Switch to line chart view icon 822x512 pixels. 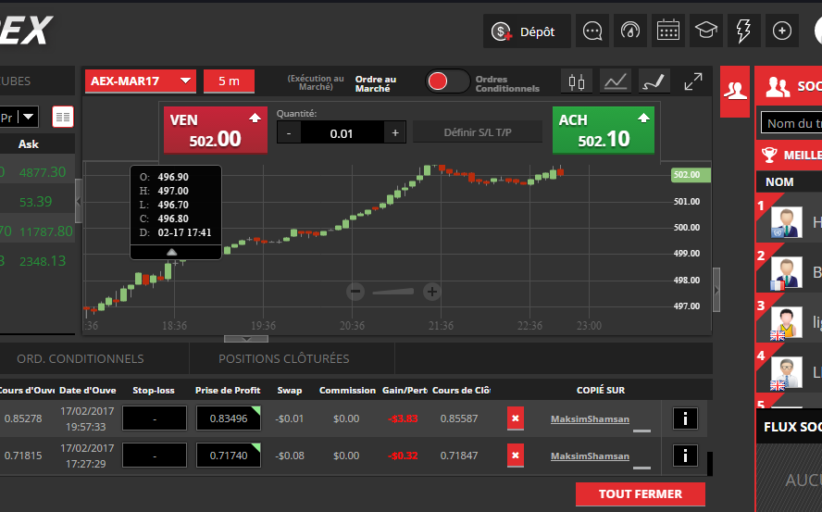[617, 81]
